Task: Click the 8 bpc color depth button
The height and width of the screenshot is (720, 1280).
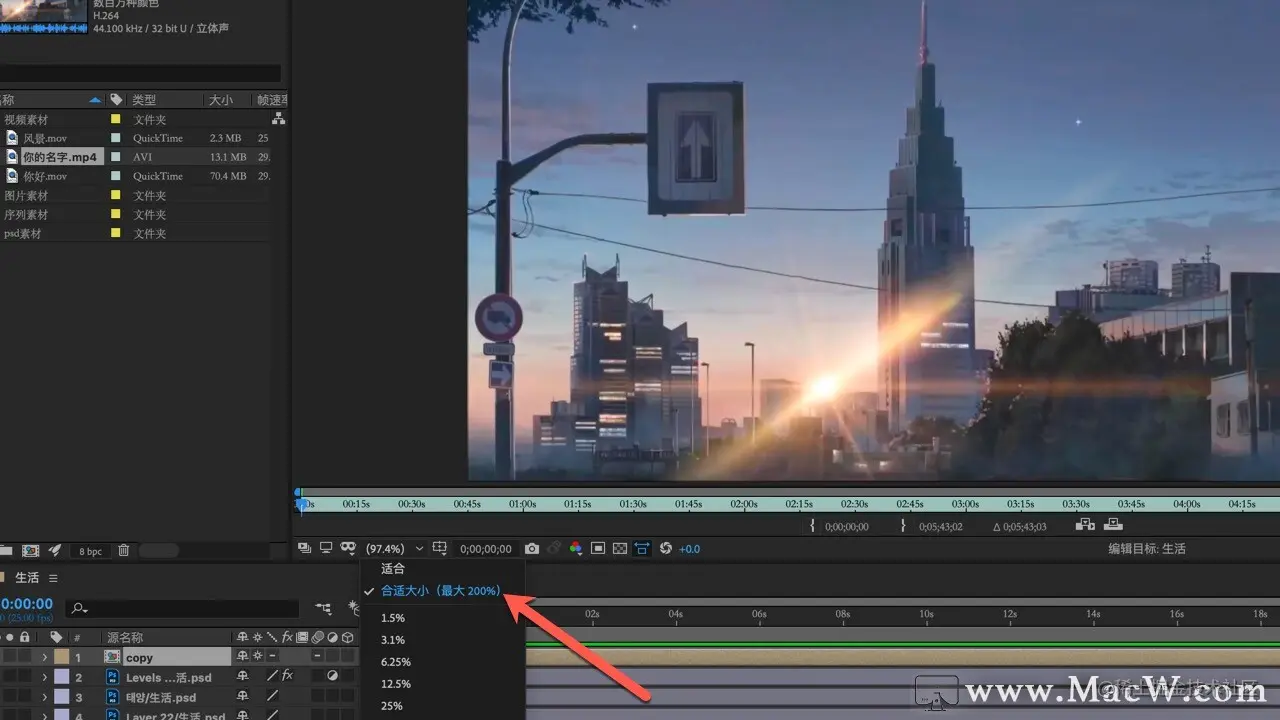Action: pyautogui.click(x=90, y=551)
